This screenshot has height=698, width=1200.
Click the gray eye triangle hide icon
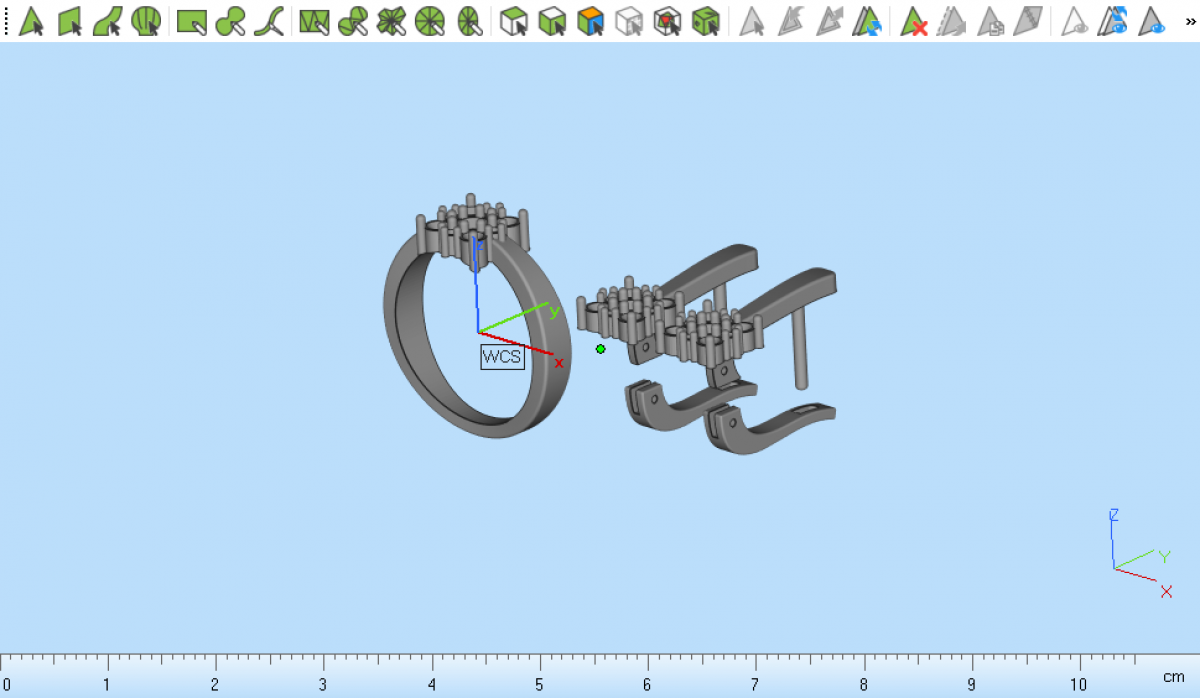(1075, 21)
